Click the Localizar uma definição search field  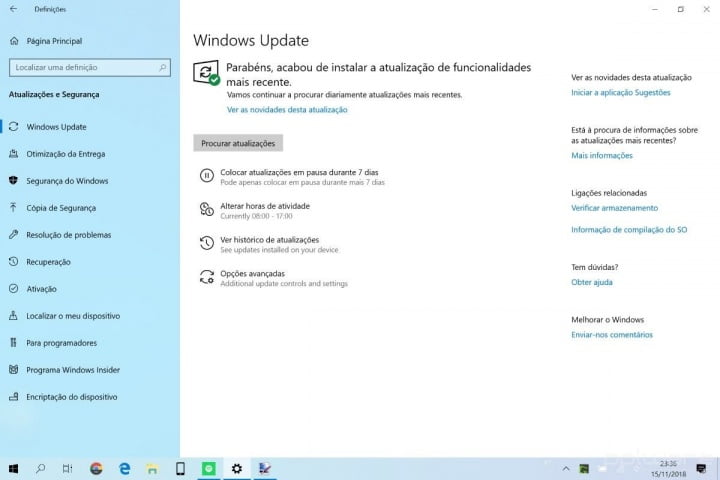pyautogui.click(x=90, y=67)
